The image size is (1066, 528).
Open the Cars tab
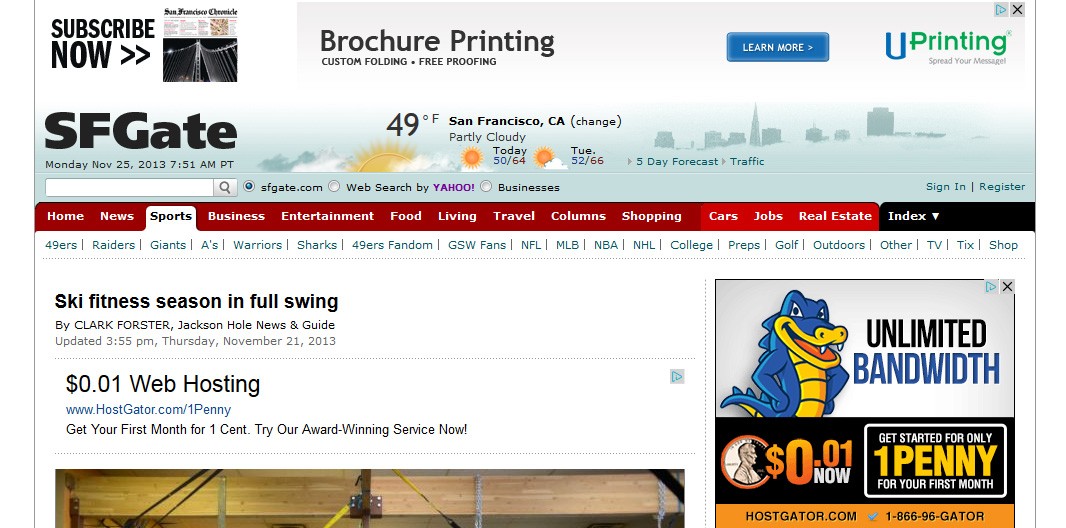click(723, 216)
